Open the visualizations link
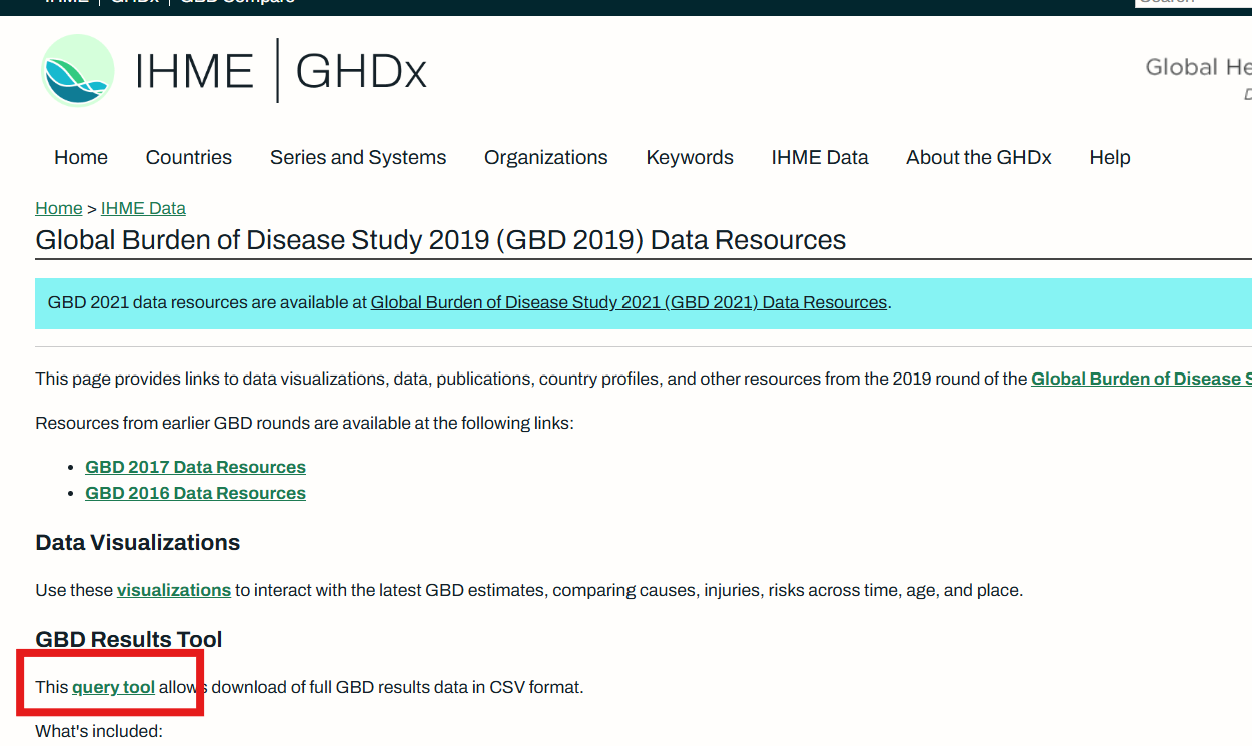1252x746 pixels. point(174,590)
